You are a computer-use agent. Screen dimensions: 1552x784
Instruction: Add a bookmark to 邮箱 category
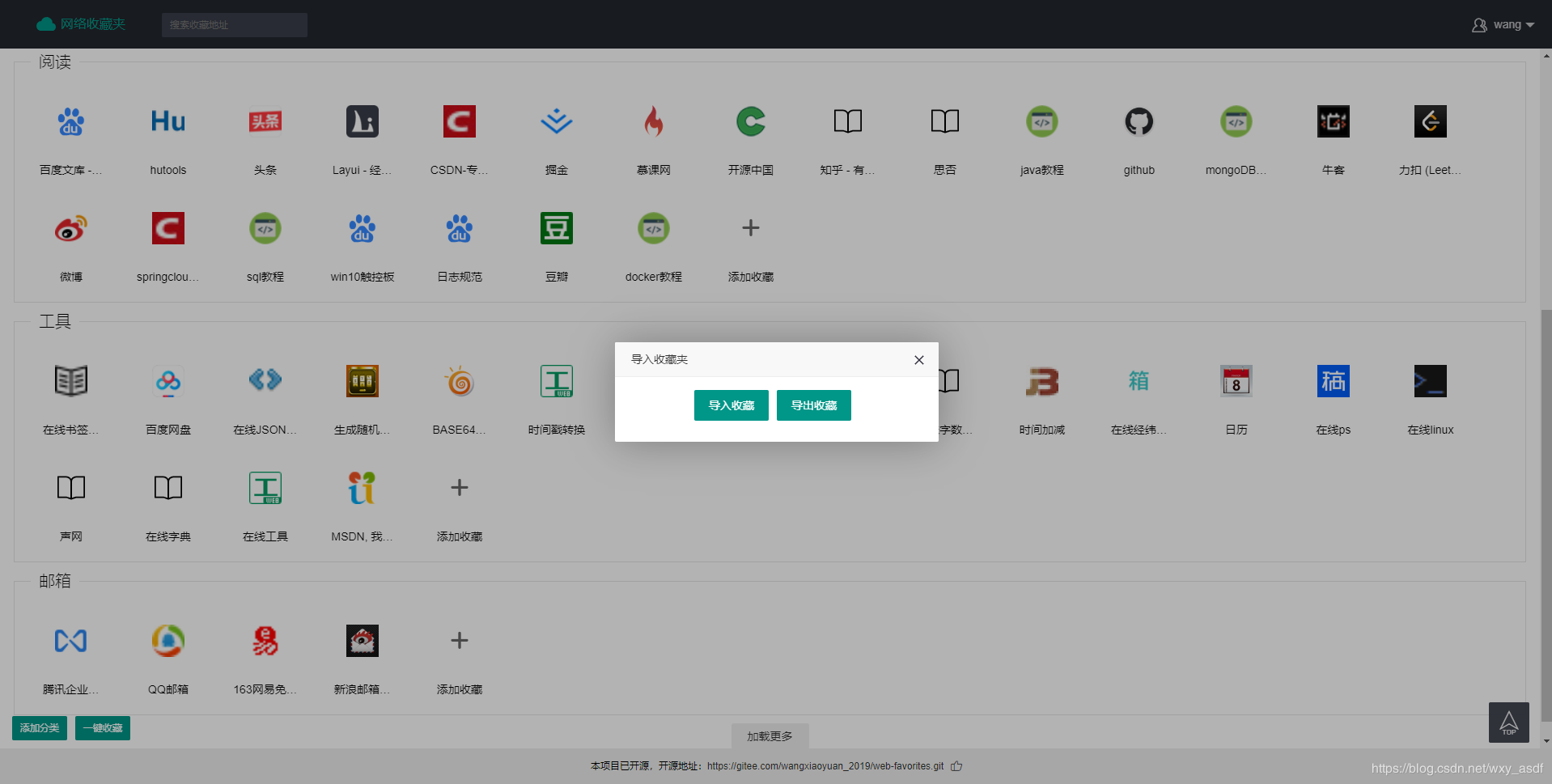click(x=460, y=641)
